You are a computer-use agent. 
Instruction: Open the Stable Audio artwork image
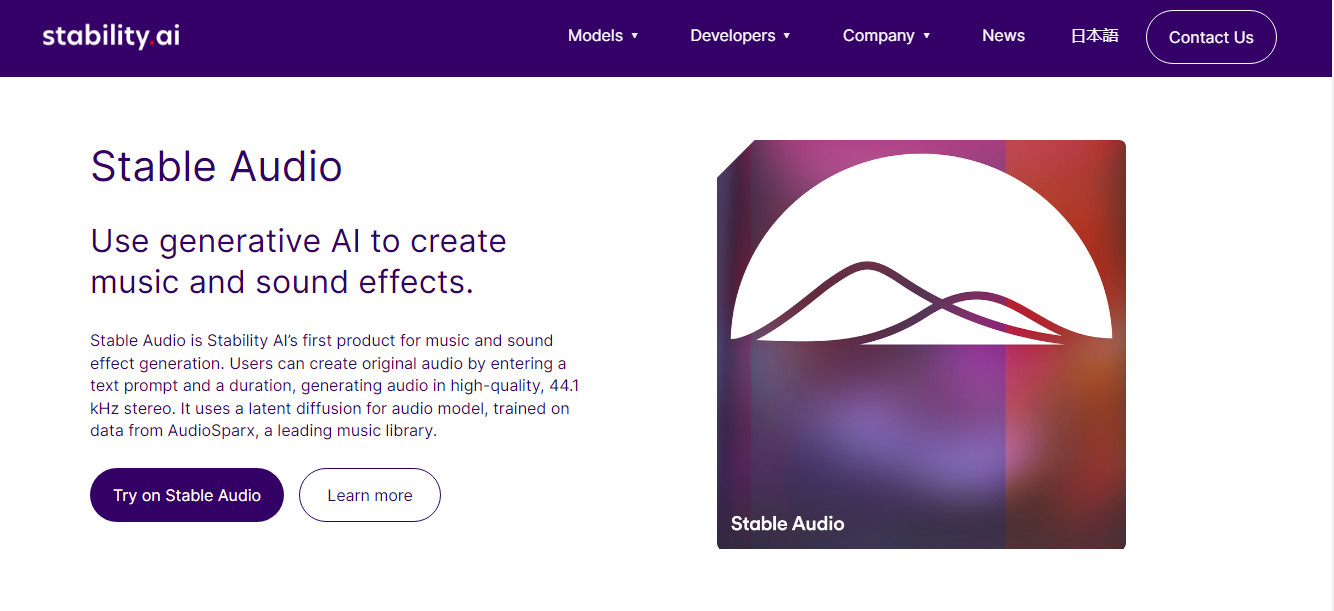(x=921, y=345)
